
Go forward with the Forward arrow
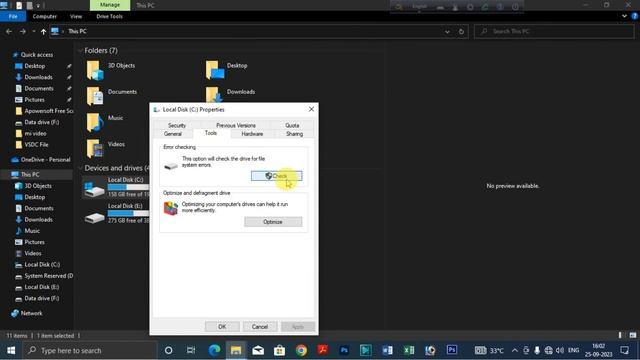pos(23,31)
